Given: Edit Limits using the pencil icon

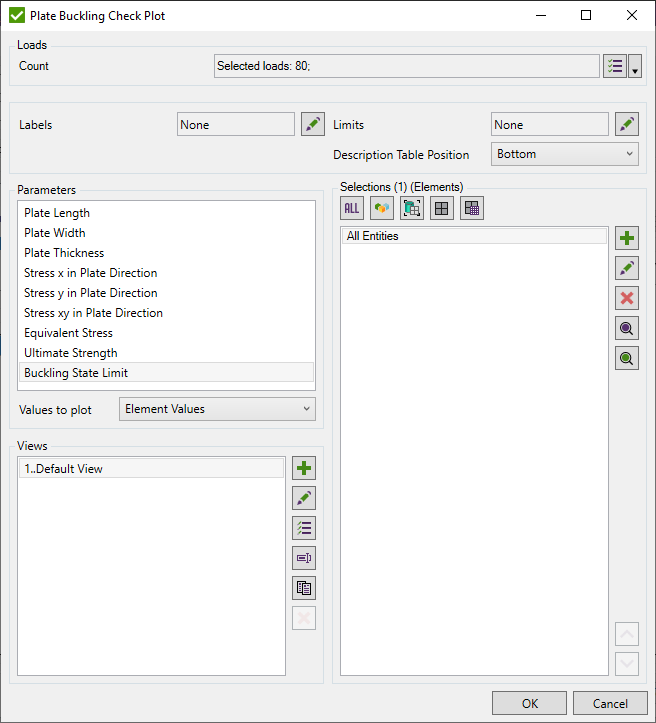Looking at the screenshot, I should pyautogui.click(x=627, y=125).
